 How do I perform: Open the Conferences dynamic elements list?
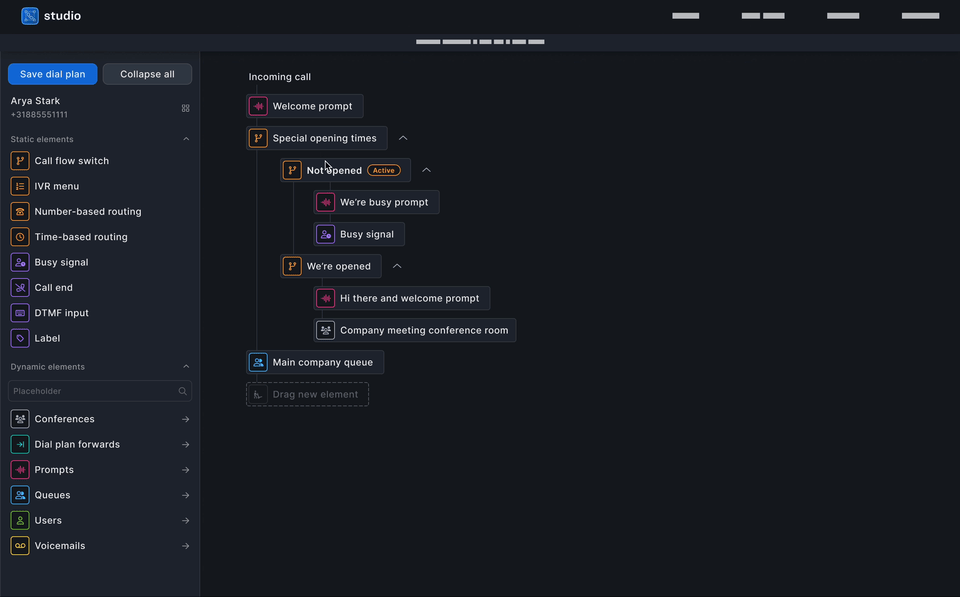coord(184,418)
